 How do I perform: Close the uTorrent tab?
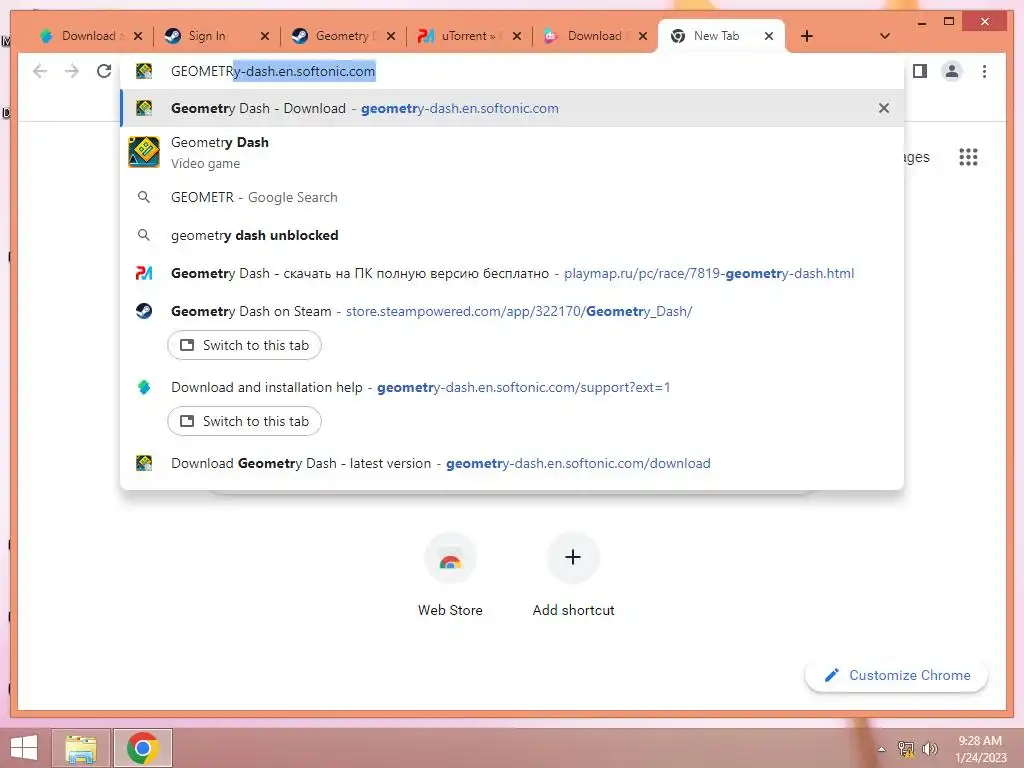[517, 36]
